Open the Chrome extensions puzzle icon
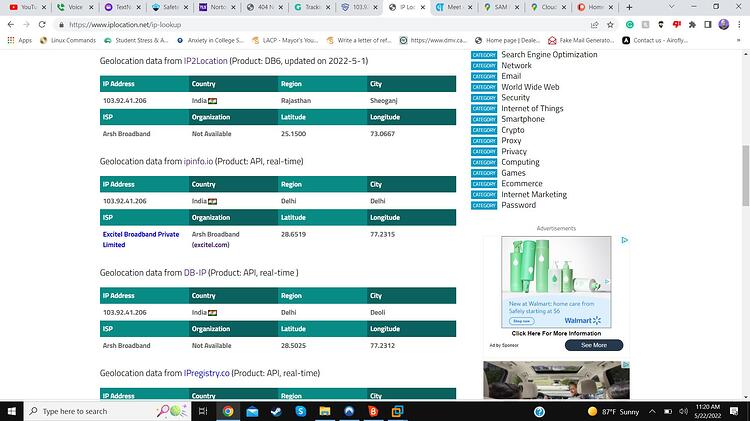 point(692,24)
